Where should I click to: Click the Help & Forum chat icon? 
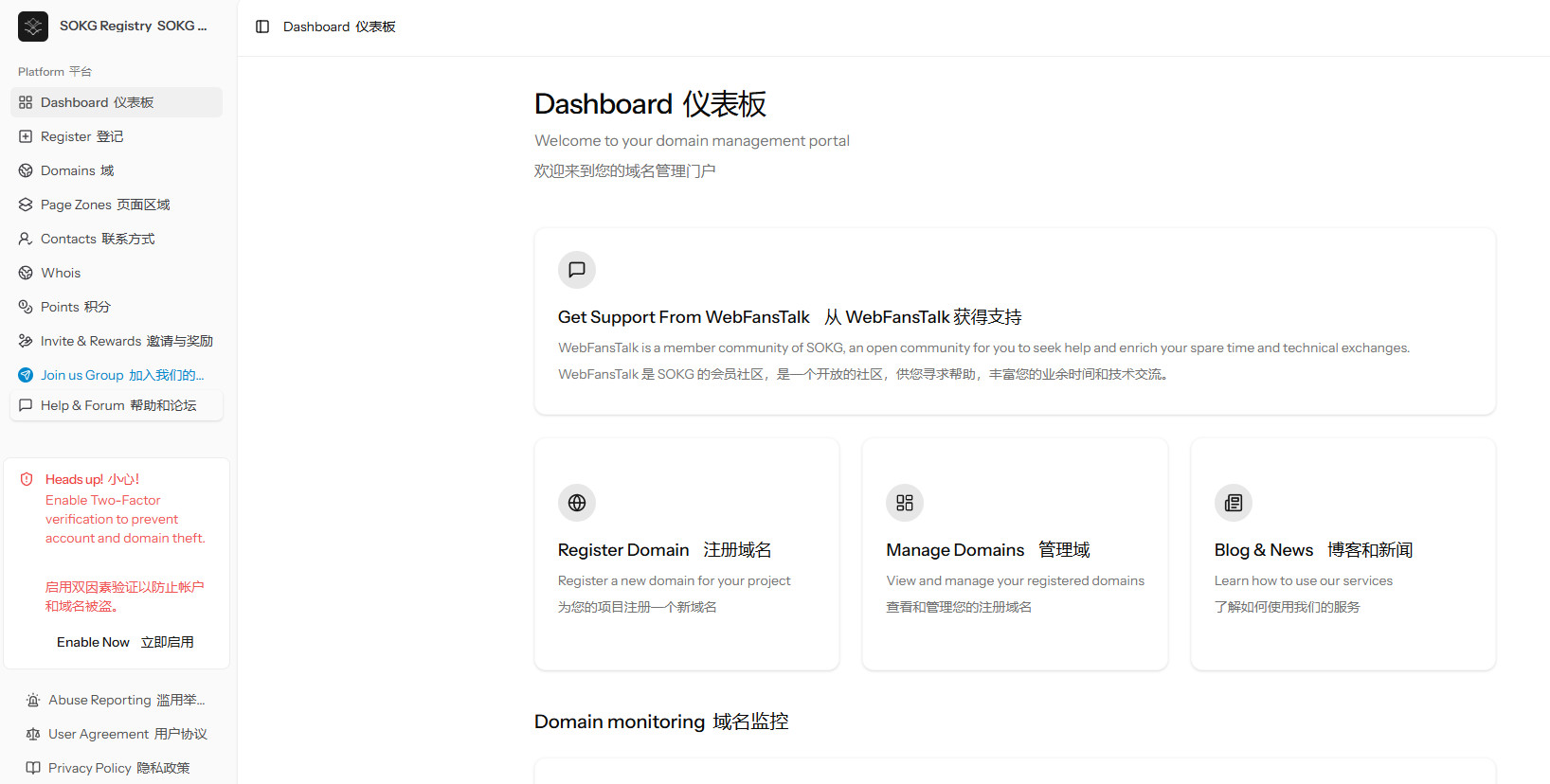pyautogui.click(x=26, y=405)
